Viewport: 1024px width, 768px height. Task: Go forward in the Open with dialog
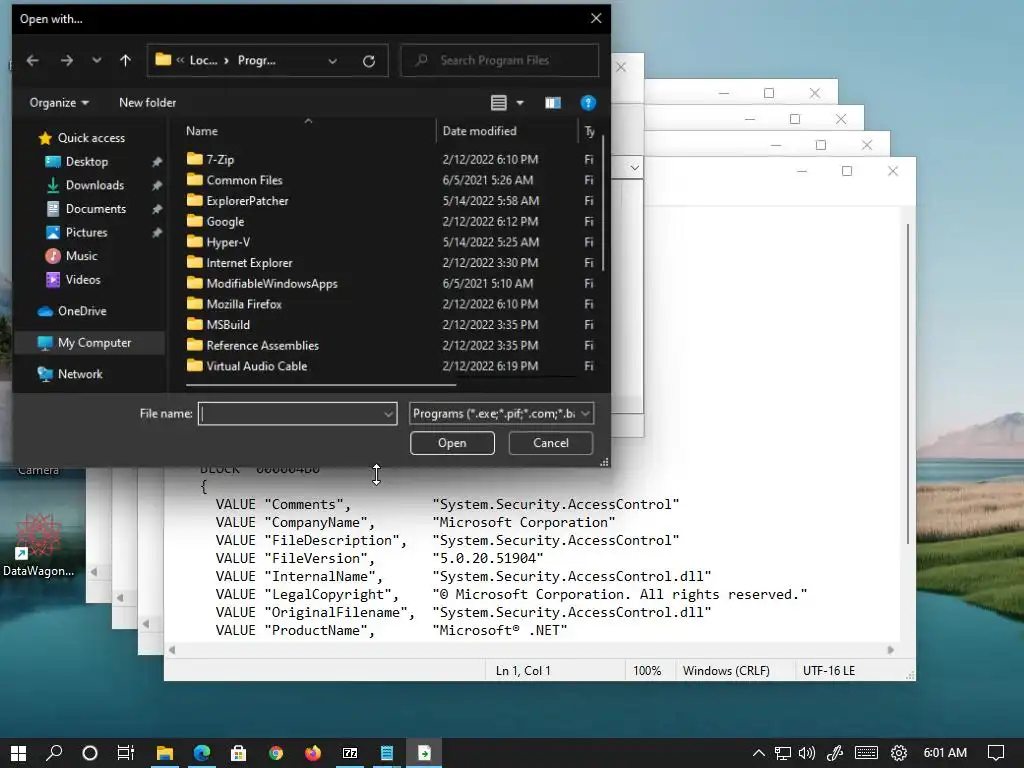67,61
